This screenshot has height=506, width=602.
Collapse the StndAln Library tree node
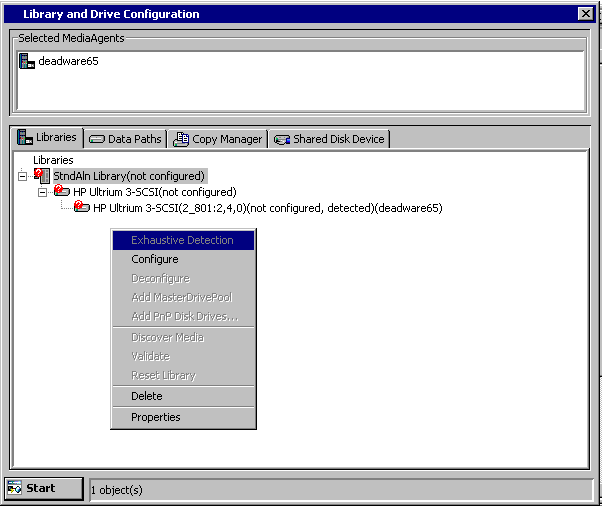tap(23, 176)
